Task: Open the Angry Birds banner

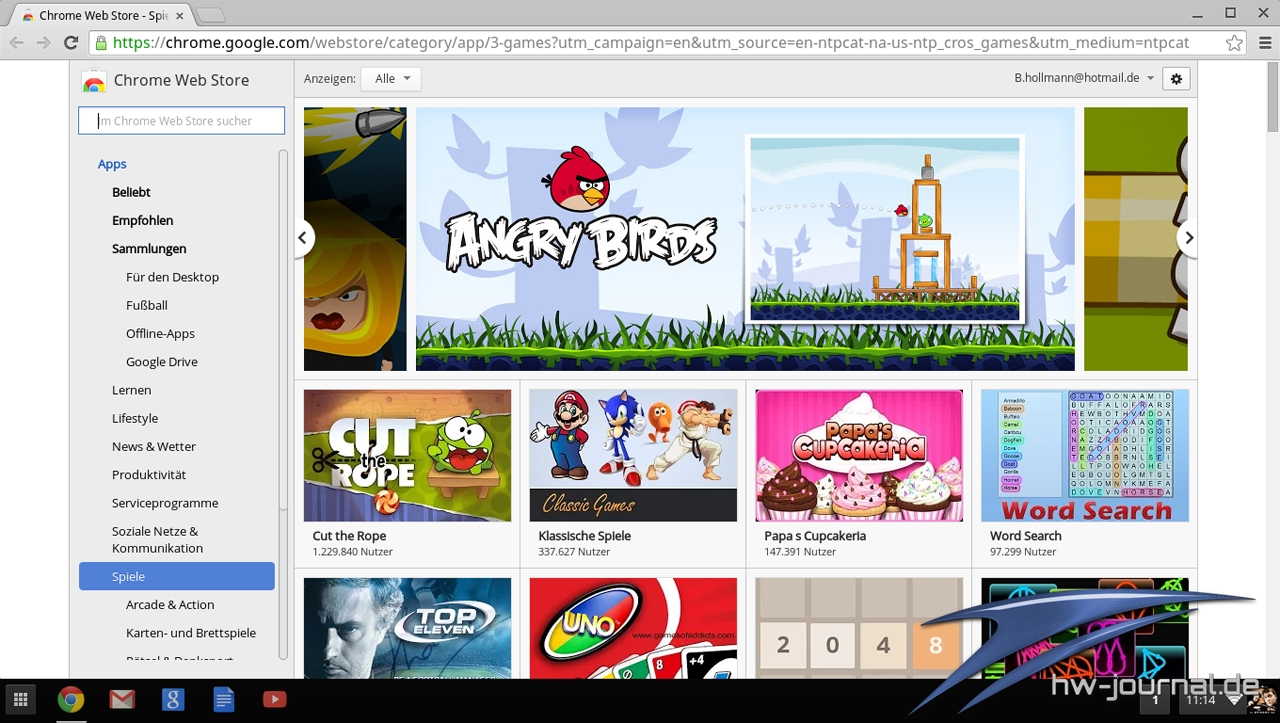Action: pos(745,239)
